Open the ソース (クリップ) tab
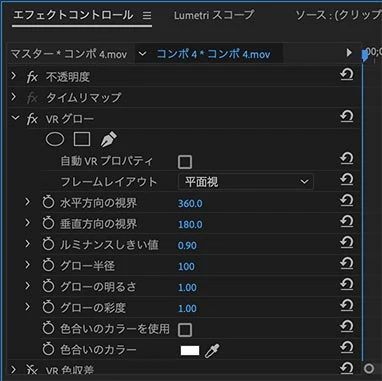This screenshot has width=382, height=381. click(338, 15)
